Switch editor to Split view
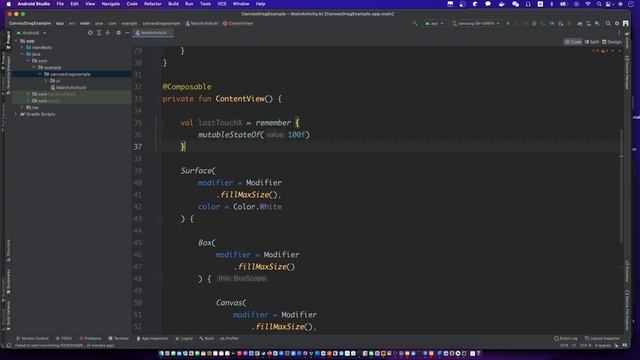Screen dimensions: 640x360 pyautogui.click(x=592, y=42)
